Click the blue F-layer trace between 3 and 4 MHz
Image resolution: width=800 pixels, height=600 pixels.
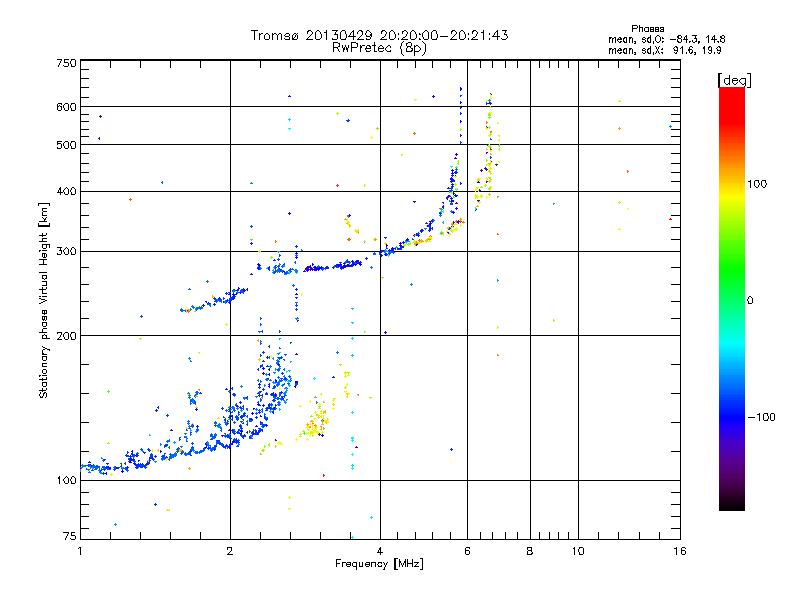(x=333, y=266)
